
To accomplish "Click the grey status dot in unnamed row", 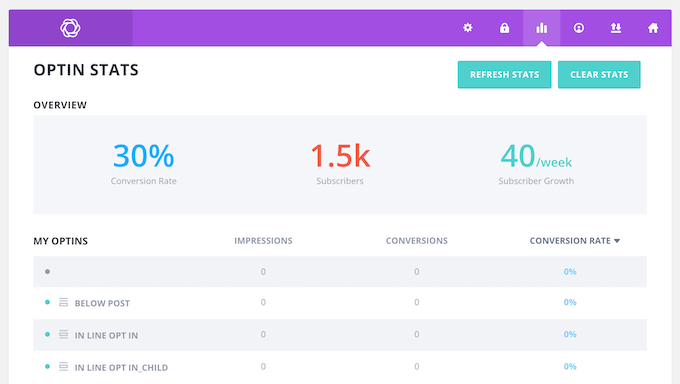I will [x=47, y=272].
